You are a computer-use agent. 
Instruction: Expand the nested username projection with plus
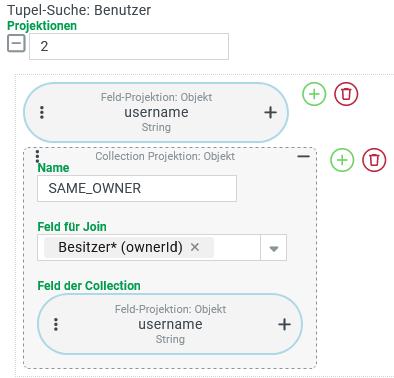284,324
